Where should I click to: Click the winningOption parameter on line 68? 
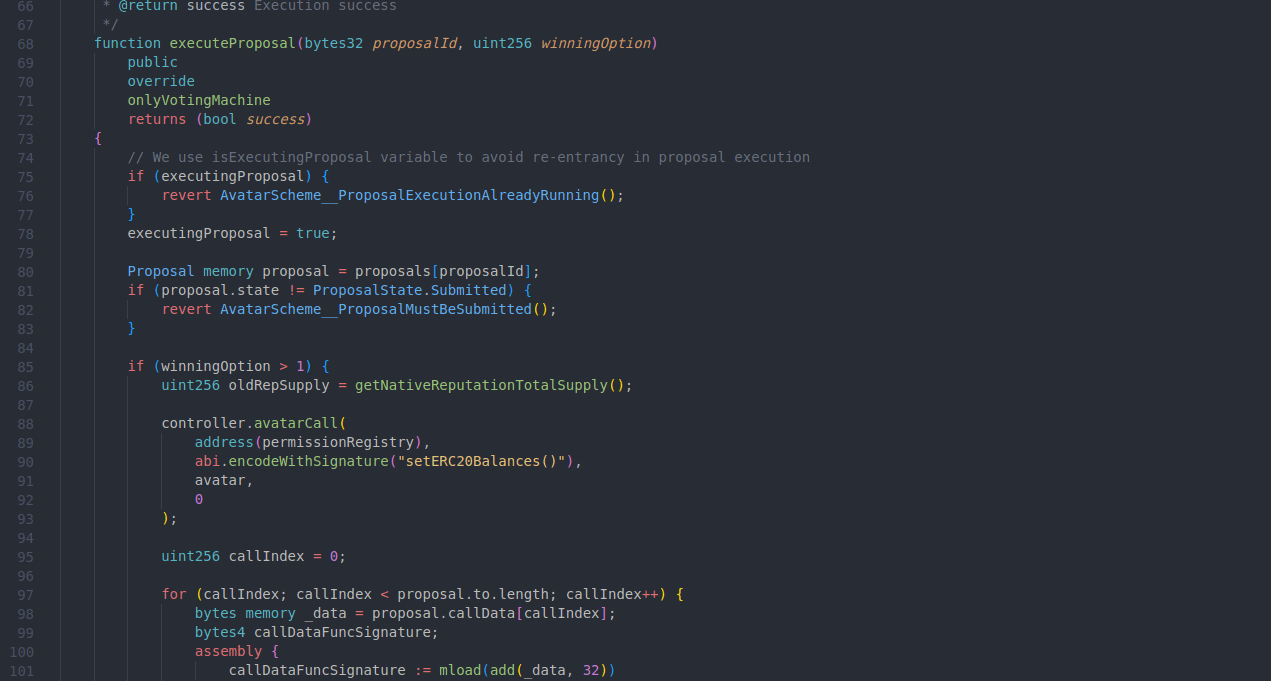595,43
